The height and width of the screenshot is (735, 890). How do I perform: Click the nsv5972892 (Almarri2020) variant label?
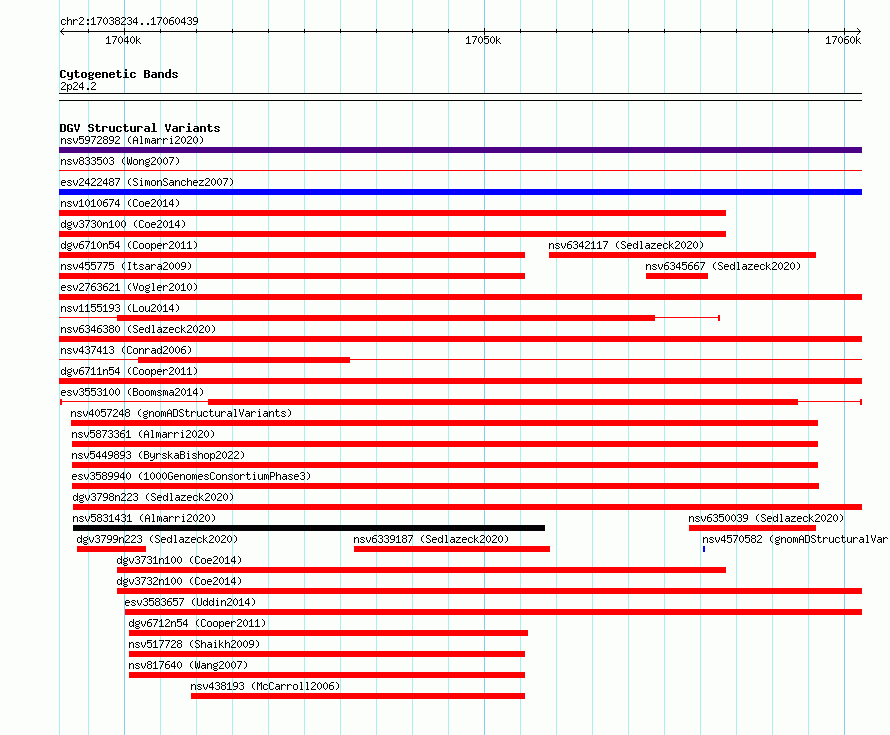coord(132,140)
